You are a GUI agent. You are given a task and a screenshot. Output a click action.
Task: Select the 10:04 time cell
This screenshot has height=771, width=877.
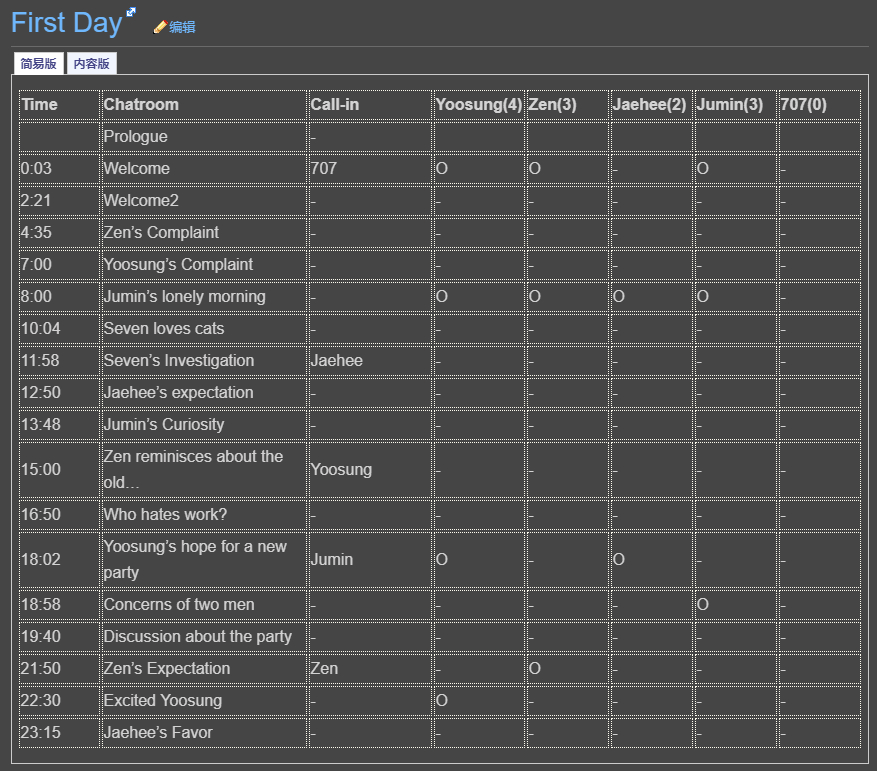59,328
